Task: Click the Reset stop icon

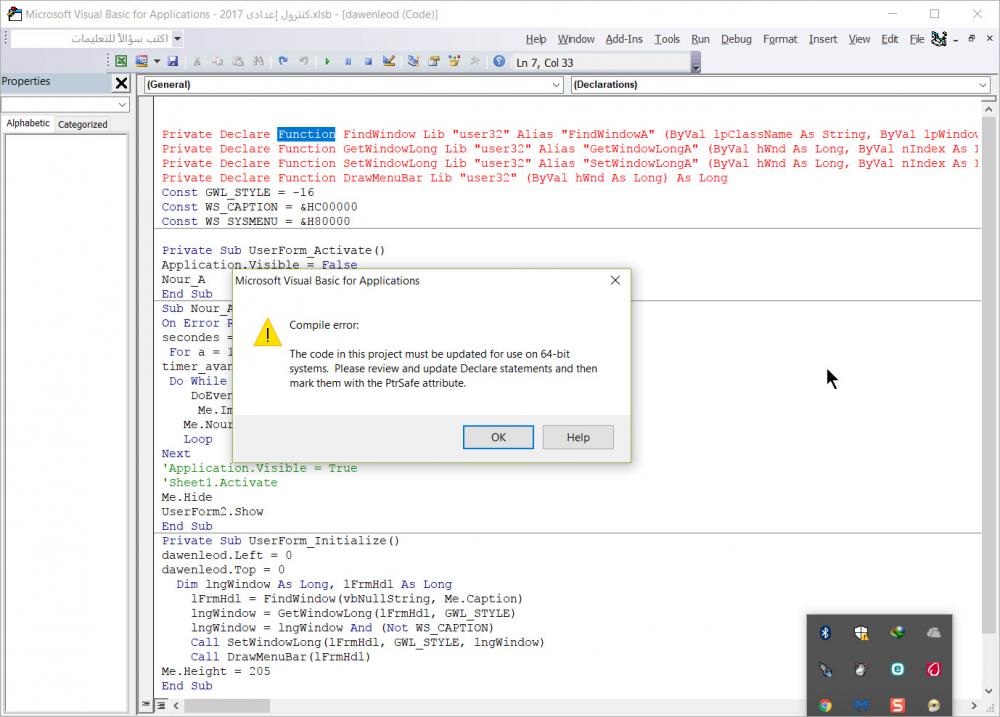Action: click(x=368, y=61)
